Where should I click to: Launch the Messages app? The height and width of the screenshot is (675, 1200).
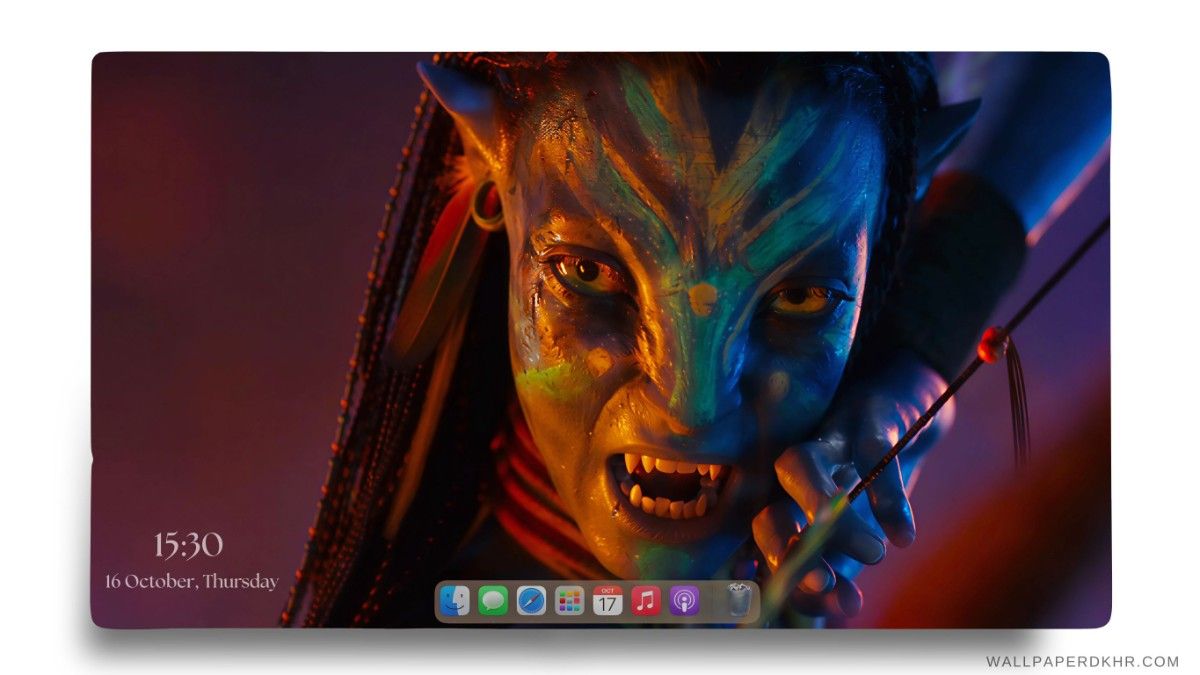[x=493, y=600]
